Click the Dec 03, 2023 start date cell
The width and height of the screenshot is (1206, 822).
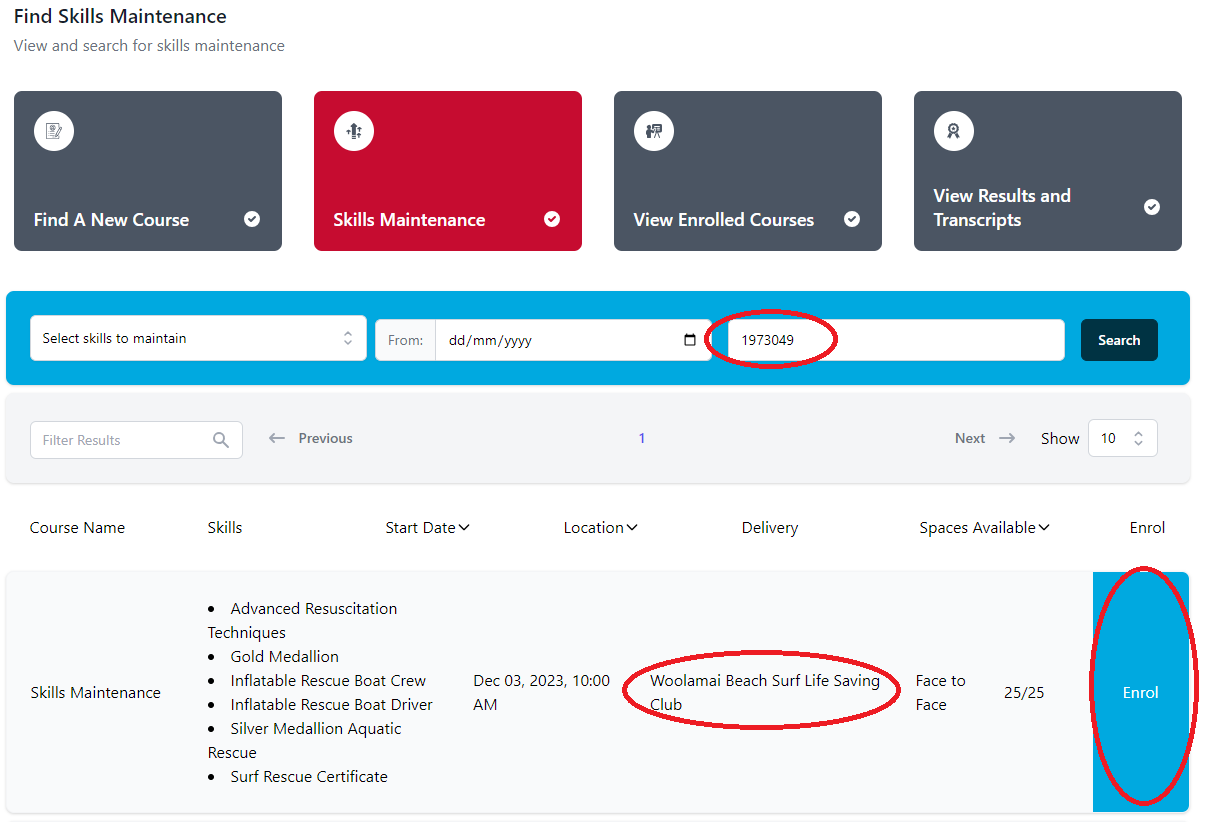click(x=541, y=692)
